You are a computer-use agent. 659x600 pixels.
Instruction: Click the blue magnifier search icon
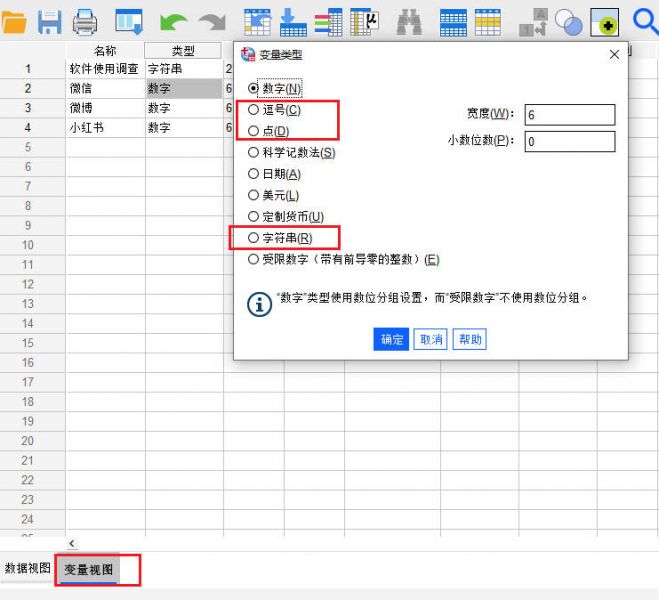click(x=646, y=22)
